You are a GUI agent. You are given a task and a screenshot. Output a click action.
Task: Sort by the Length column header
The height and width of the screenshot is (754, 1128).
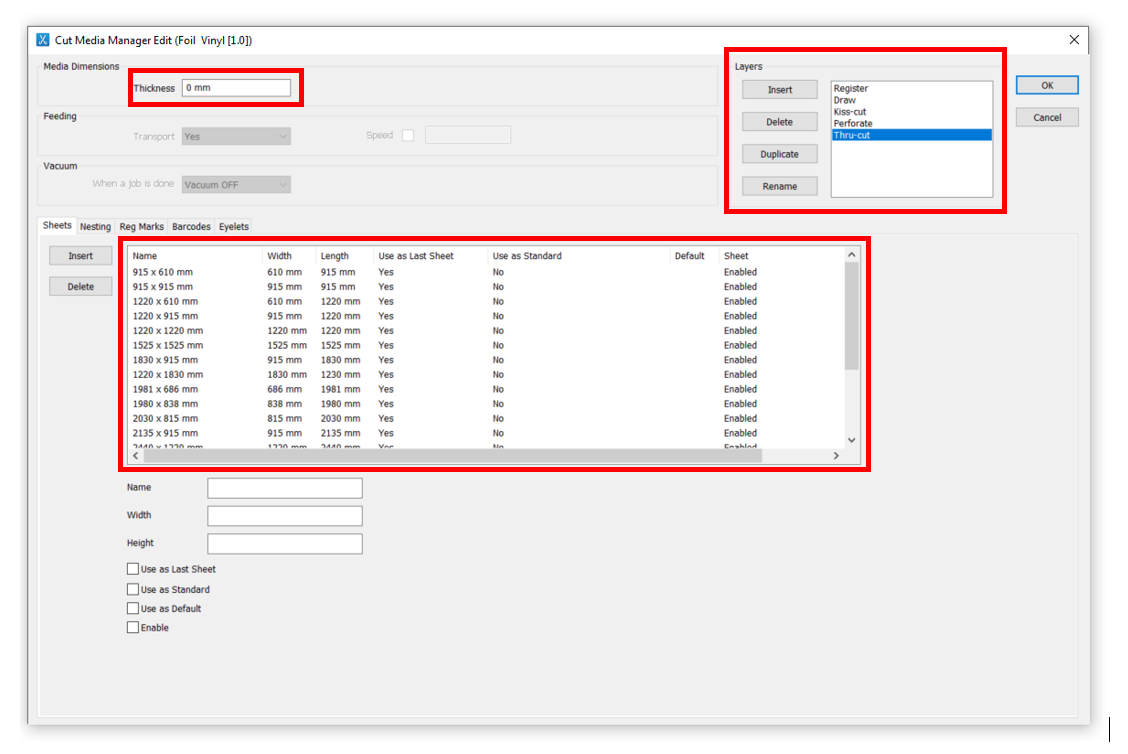[x=345, y=256]
